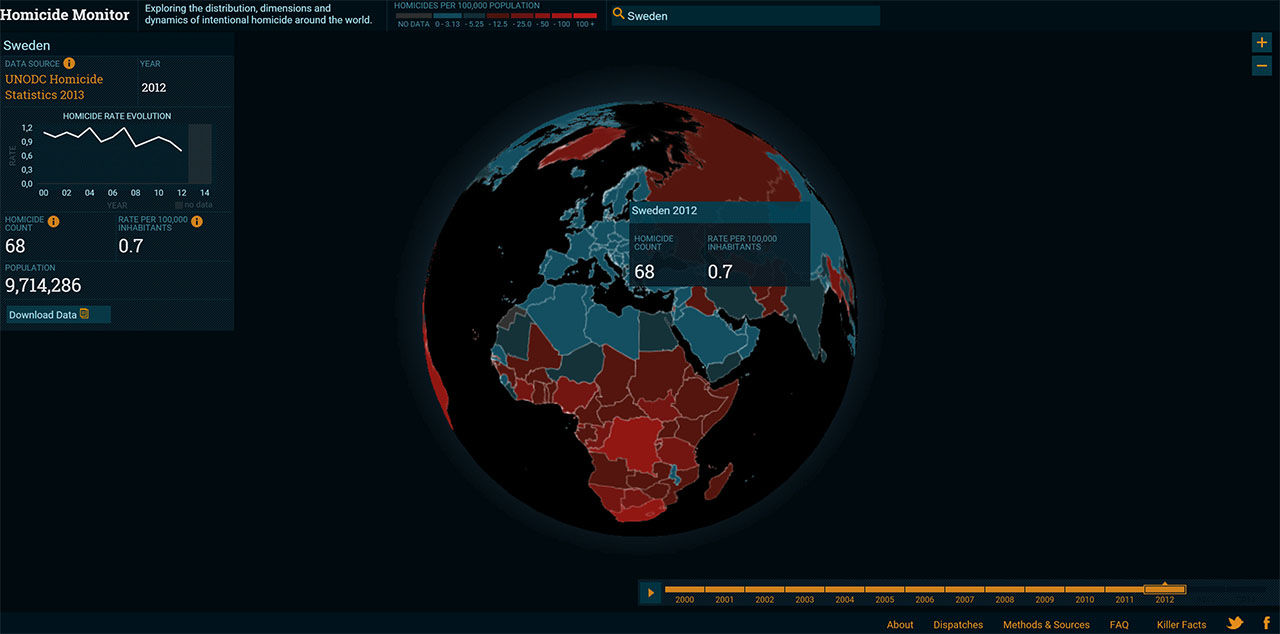Screen dimensions: 1280x634
Task: Open the Dispatches page
Action: coord(958,624)
